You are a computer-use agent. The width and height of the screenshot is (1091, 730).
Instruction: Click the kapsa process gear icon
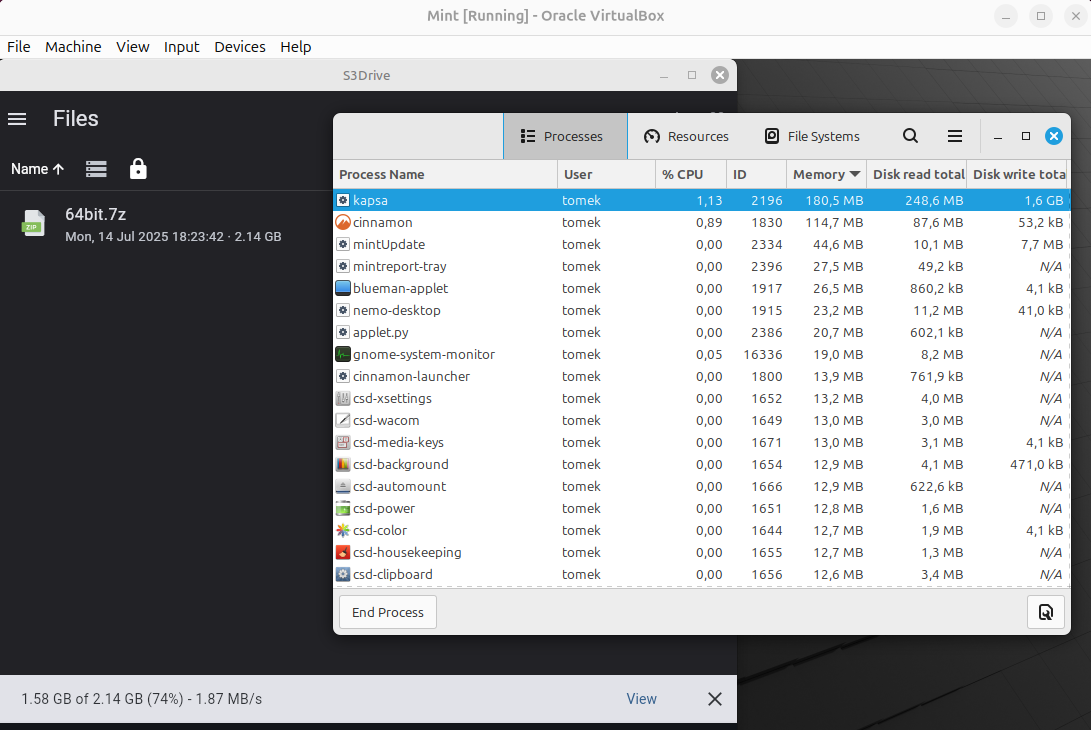[343, 200]
